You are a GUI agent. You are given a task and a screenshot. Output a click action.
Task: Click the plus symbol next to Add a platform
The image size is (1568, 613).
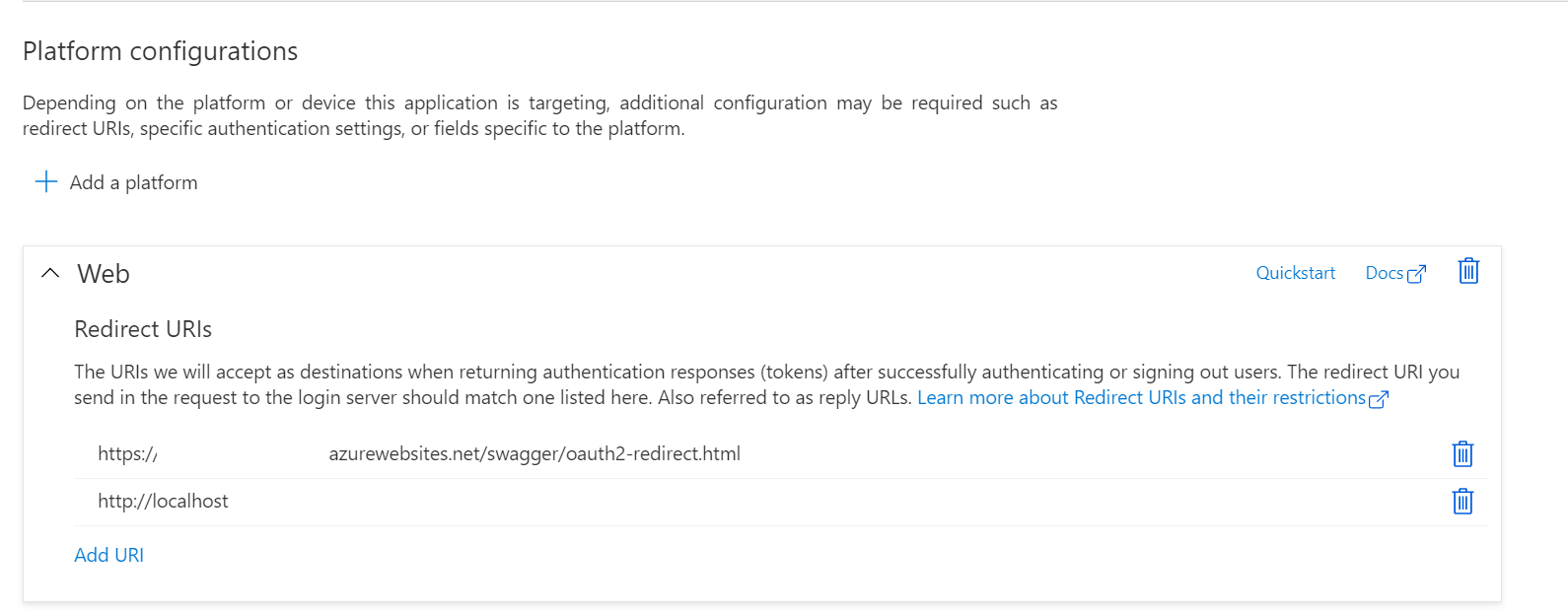pos(45,181)
